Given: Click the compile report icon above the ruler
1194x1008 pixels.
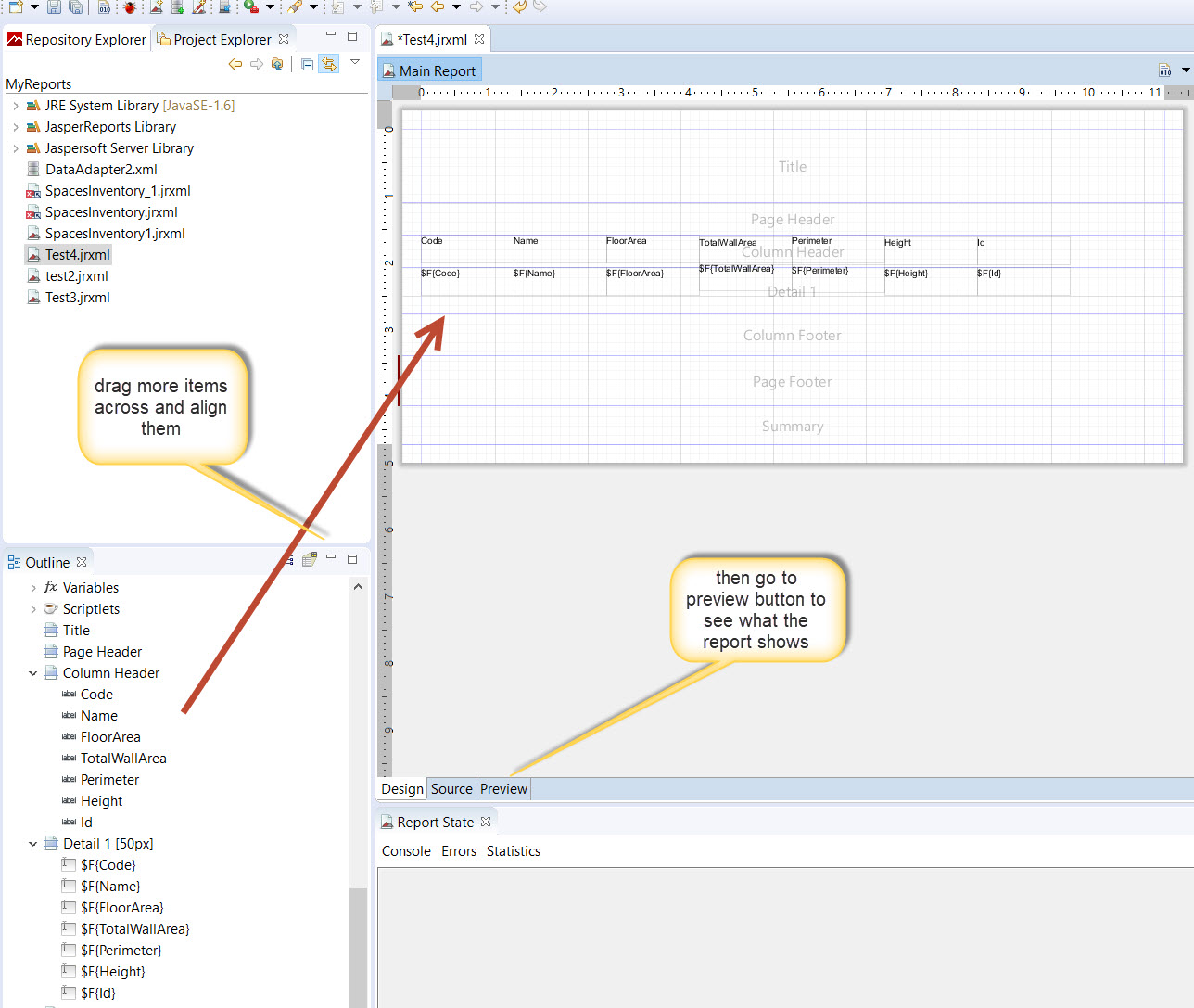Looking at the screenshot, I should (x=1164, y=70).
